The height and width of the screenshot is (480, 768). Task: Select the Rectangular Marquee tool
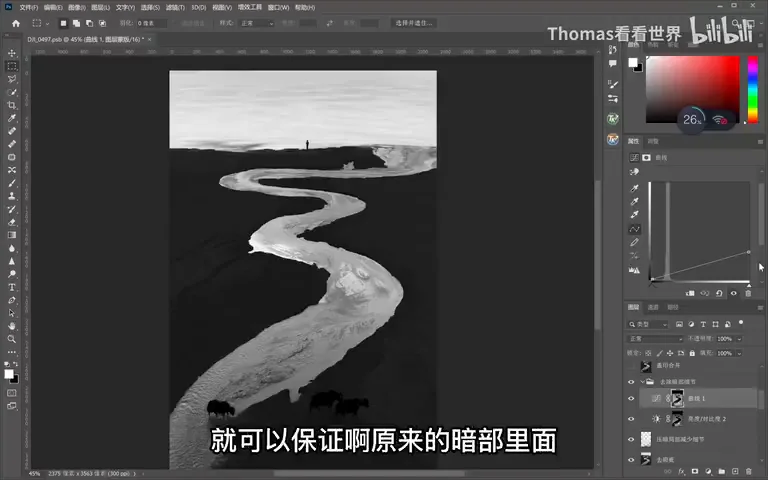tap(12, 66)
